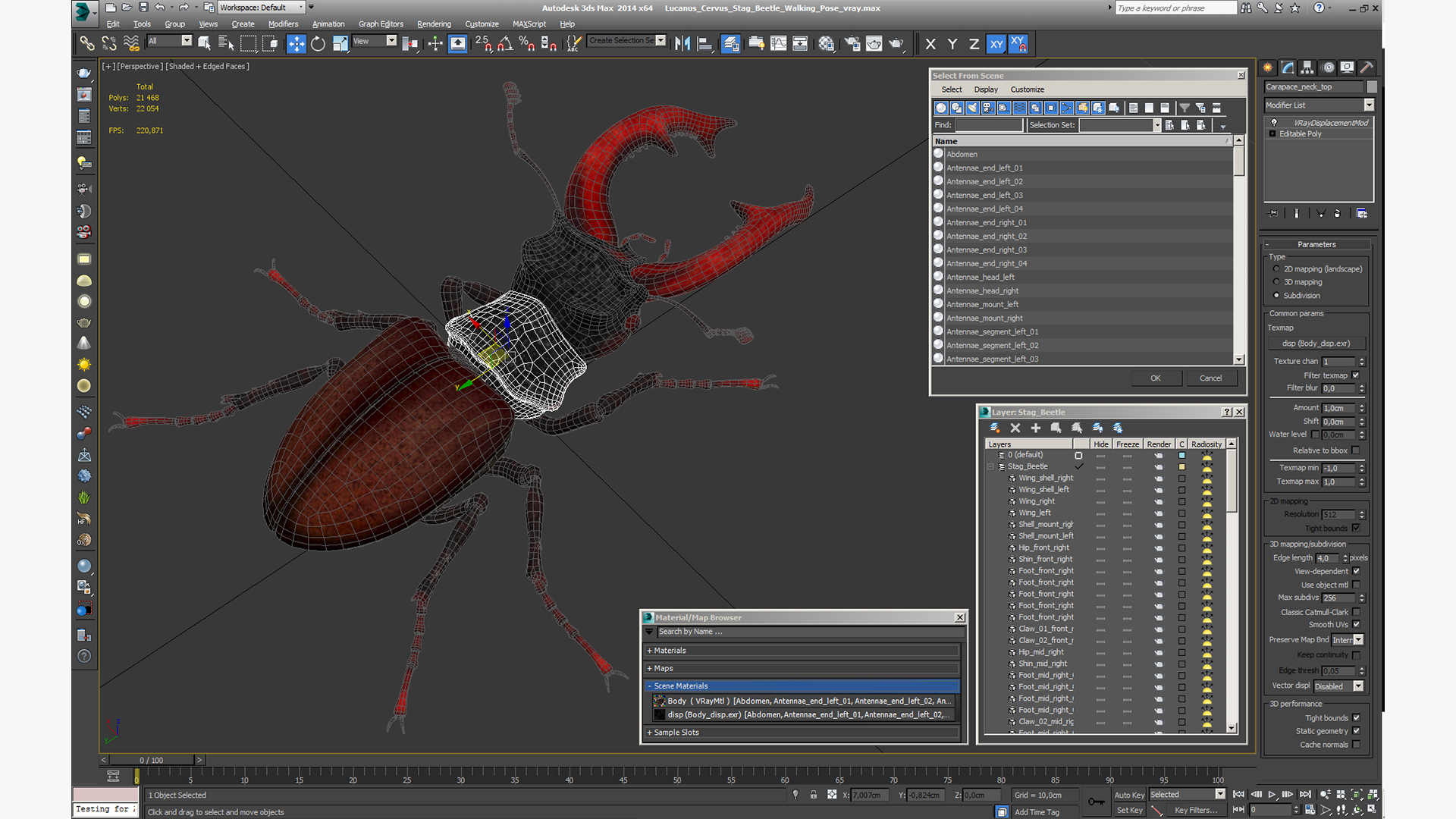Image resolution: width=1456 pixels, height=819 pixels.
Task: Click Bind to Space Warp icon
Action: coord(131,43)
